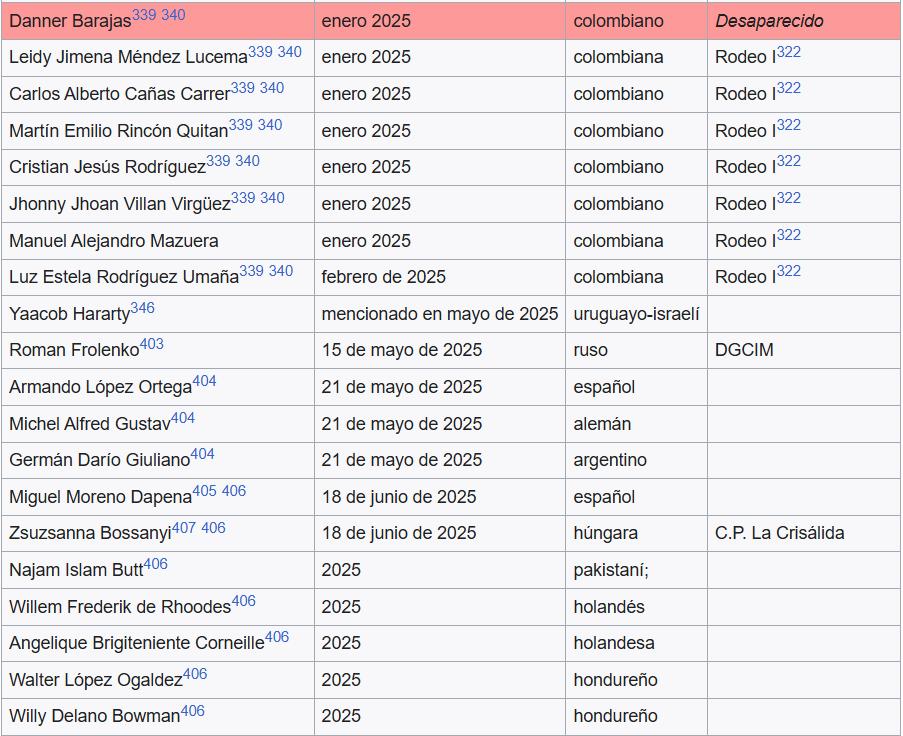
Task: Open footnote 407 after Zsuzsanna Bossanyi
Action: pos(183,528)
